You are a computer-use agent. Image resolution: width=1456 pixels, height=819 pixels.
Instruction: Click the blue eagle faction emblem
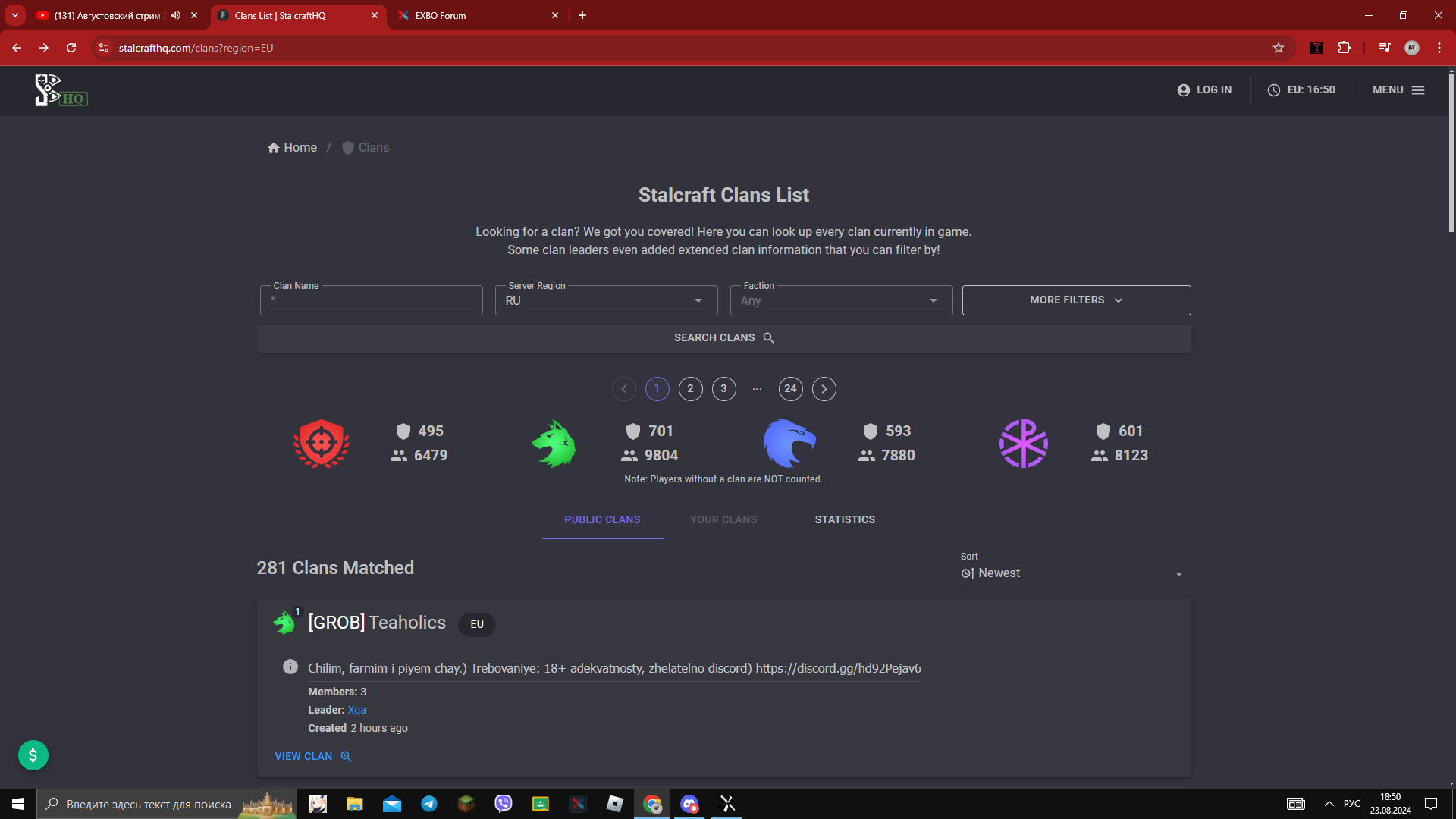coord(789,444)
